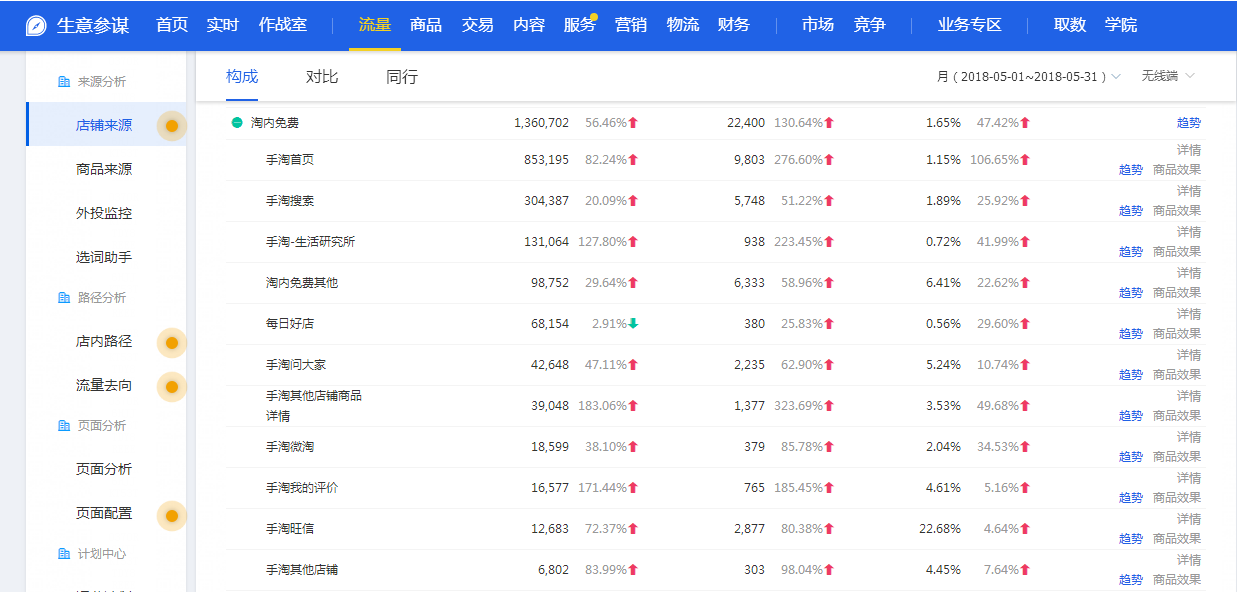Screen dimensions: 1237x592
Task: Click the orange dot beside 流量去向
Action: point(172,387)
